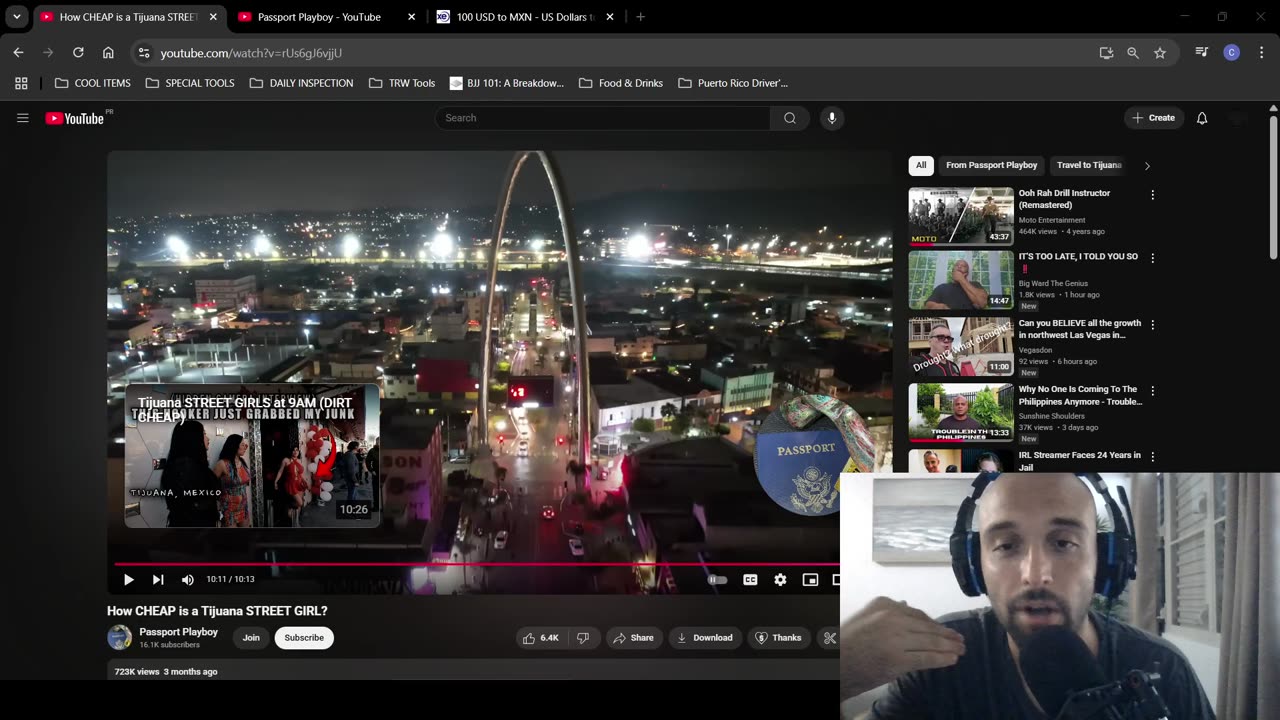
Task: Join the Passport Playboy channel membership
Action: [251, 638]
